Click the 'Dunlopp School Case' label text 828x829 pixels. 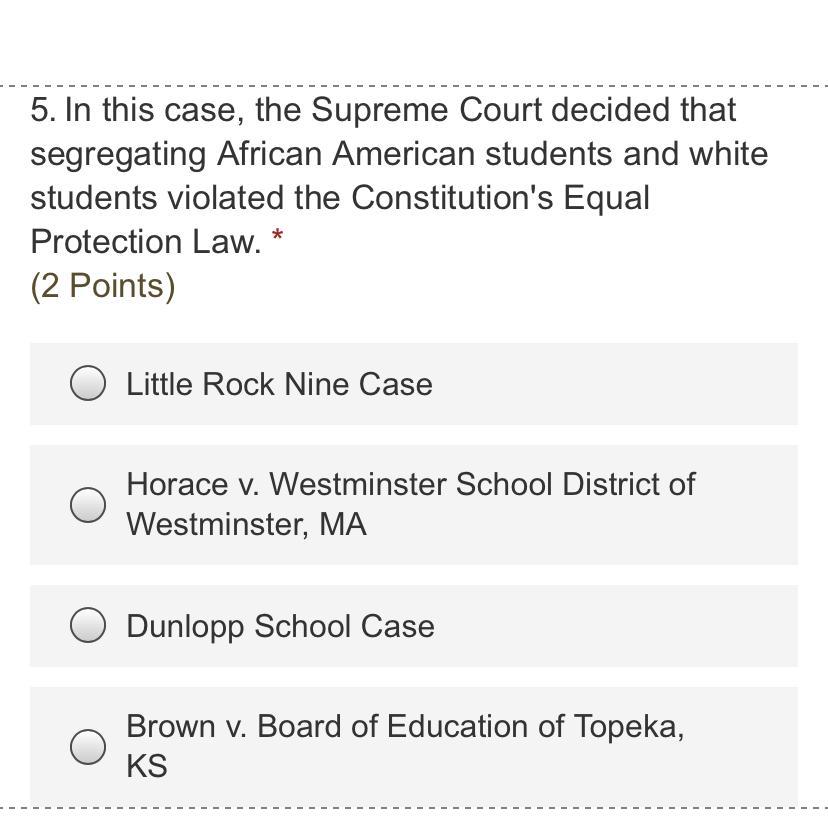pyautogui.click(x=280, y=626)
